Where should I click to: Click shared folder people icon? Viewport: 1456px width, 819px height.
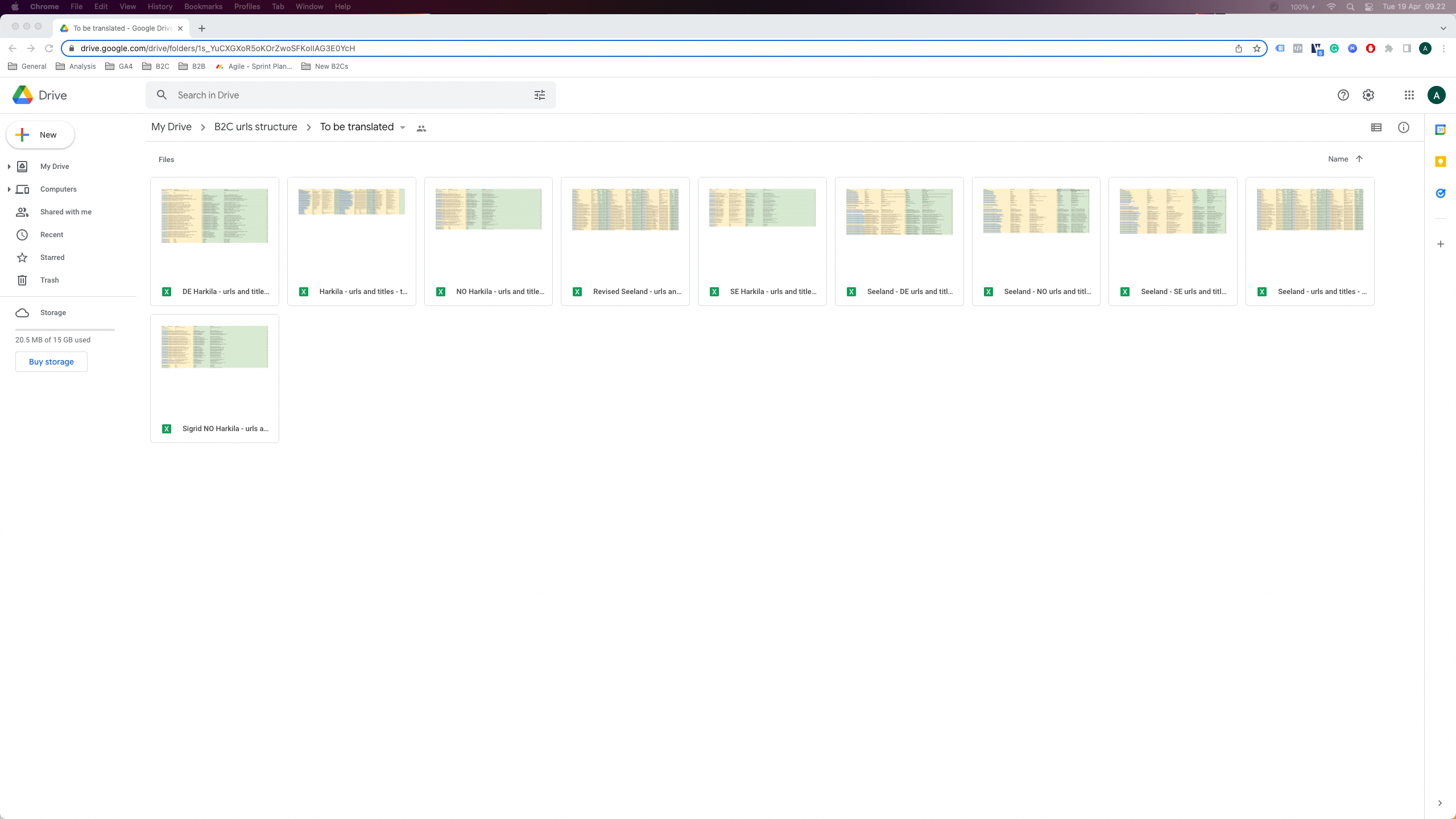click(421, 129)
